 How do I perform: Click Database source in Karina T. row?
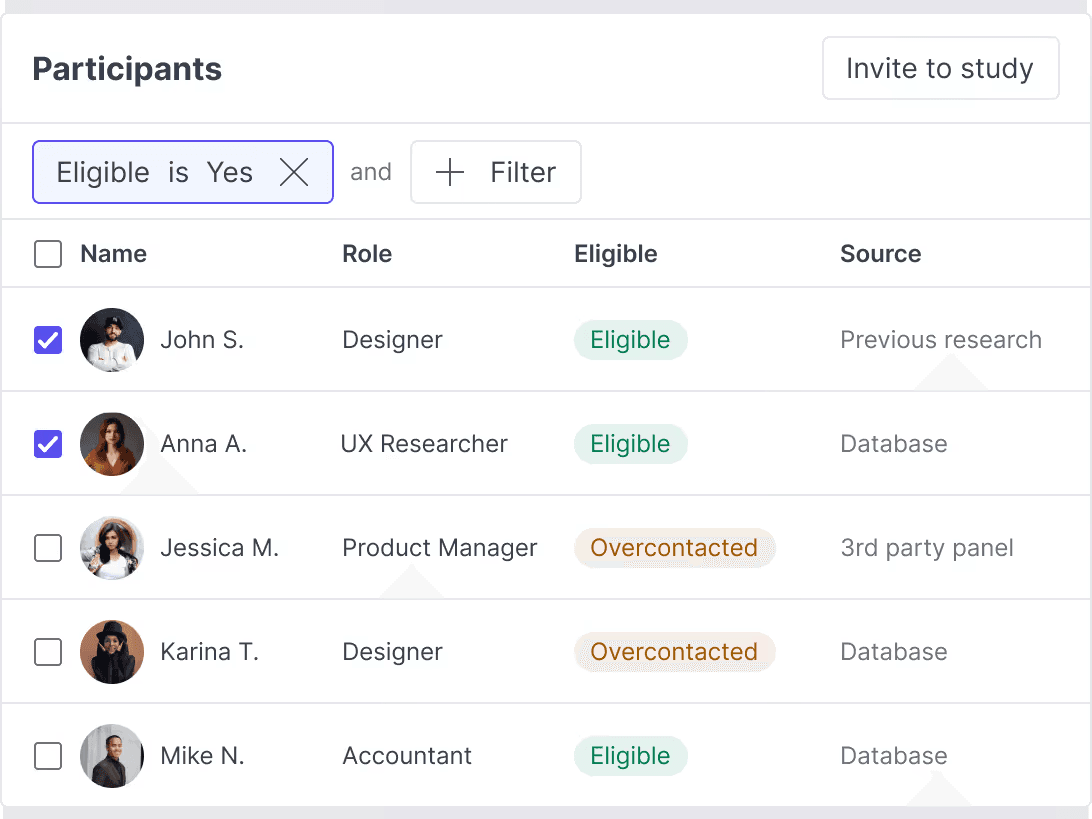(894, 652)
